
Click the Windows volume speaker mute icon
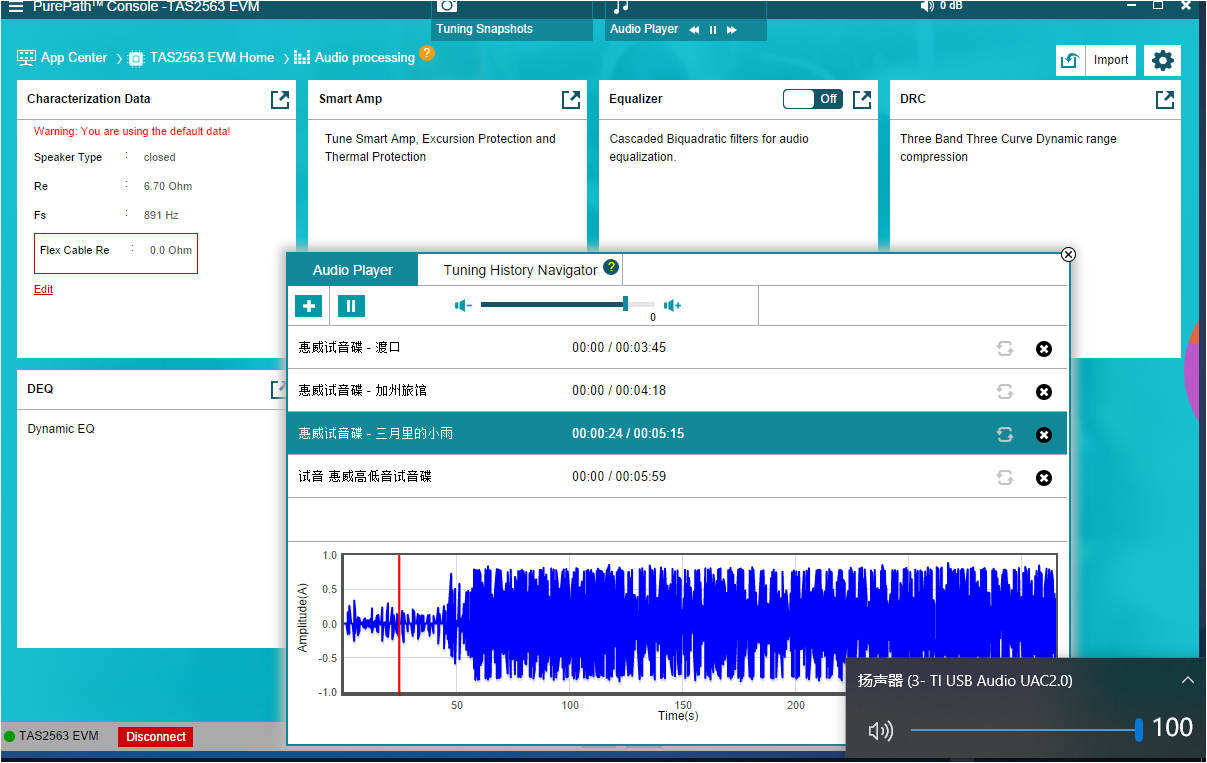[x=880, y=731]
